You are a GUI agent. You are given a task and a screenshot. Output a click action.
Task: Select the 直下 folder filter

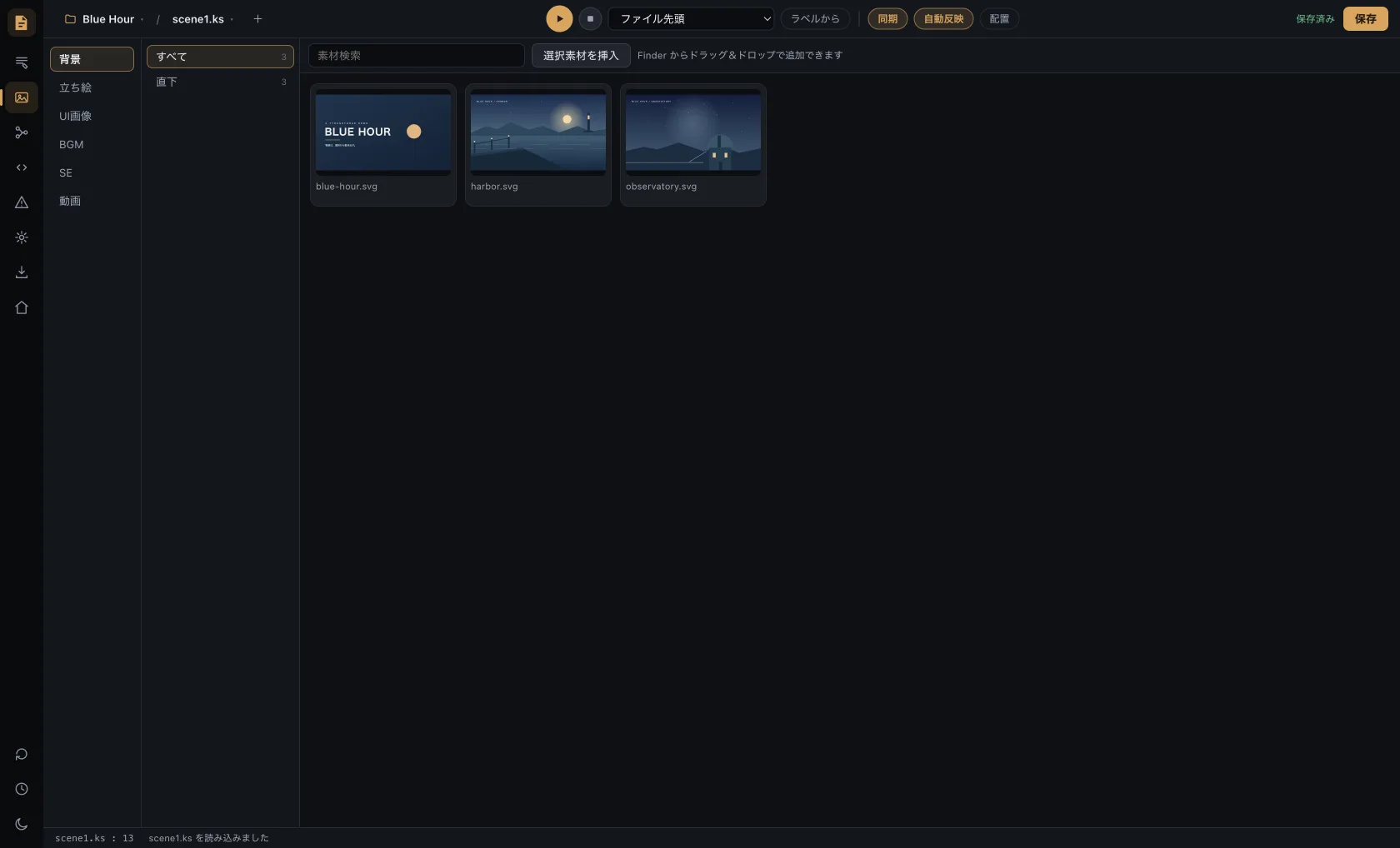[x=220, y=82]
